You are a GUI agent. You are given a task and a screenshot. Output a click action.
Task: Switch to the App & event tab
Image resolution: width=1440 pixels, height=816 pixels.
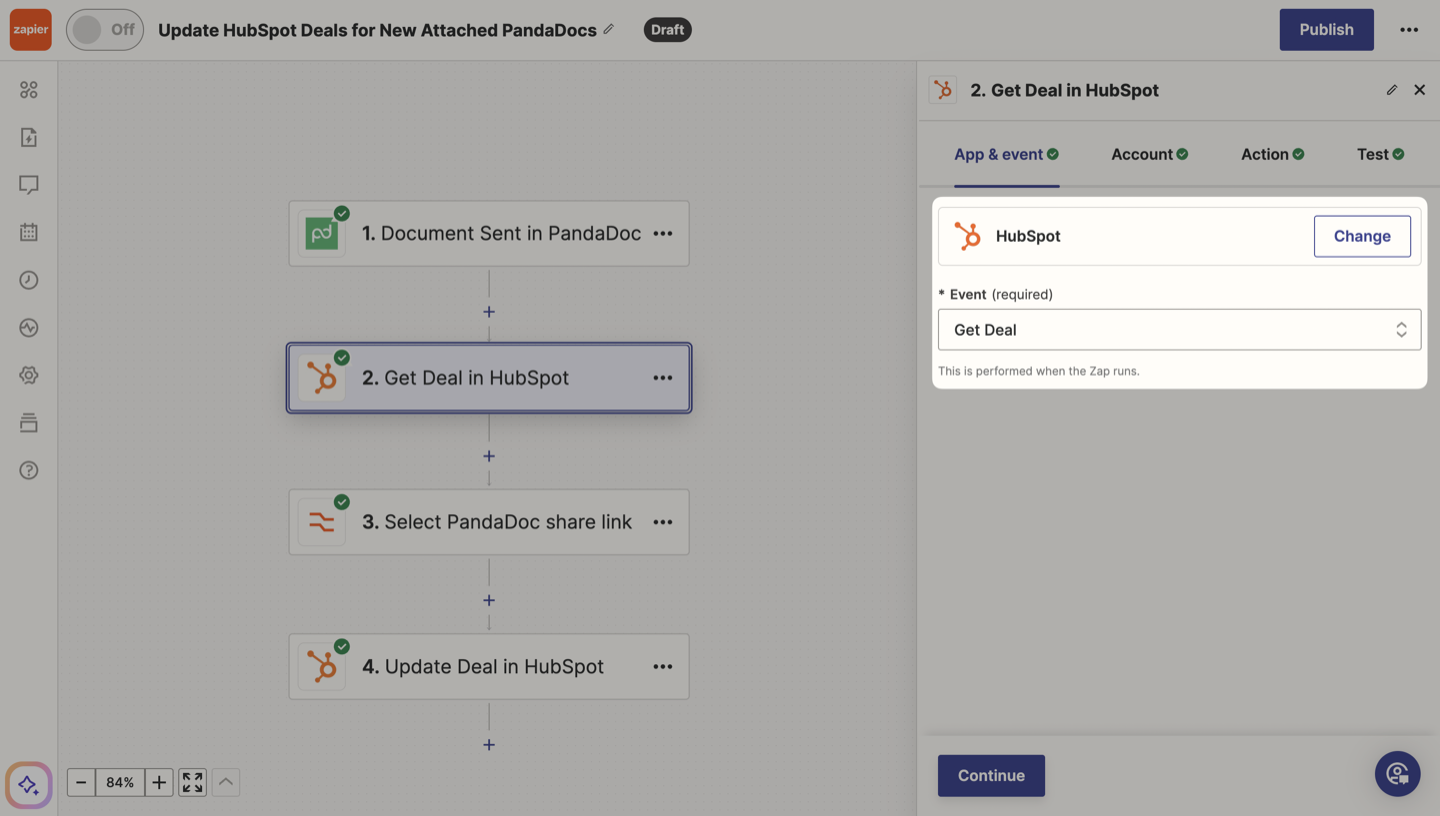tap(1006, 154)
